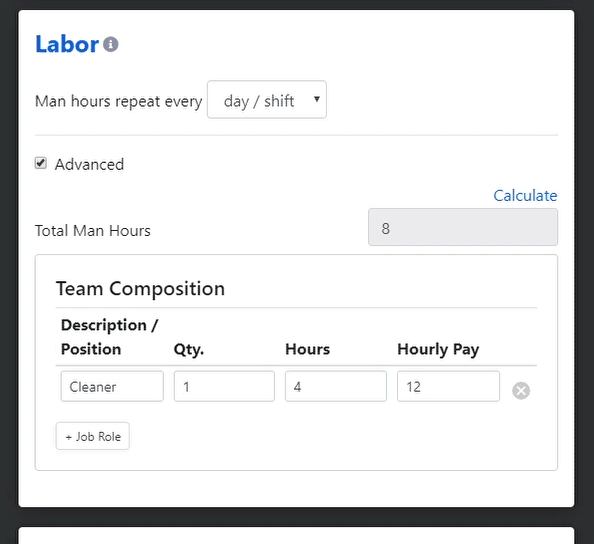
Task: Click the Total Man Hours field
Action: [x=463, y=227]
